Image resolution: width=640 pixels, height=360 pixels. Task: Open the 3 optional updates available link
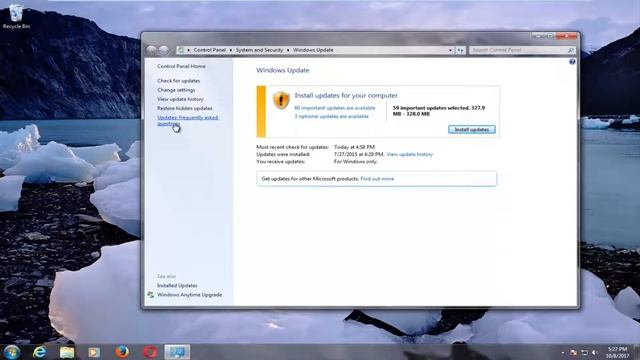point(331,116)
